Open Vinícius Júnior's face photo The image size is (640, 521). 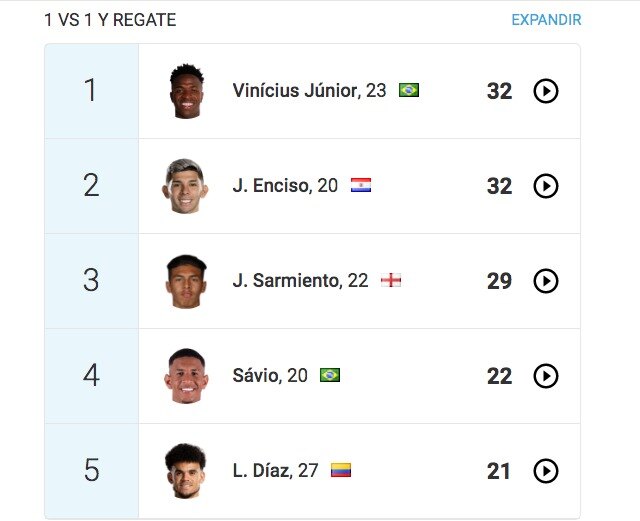coord(187,91)
